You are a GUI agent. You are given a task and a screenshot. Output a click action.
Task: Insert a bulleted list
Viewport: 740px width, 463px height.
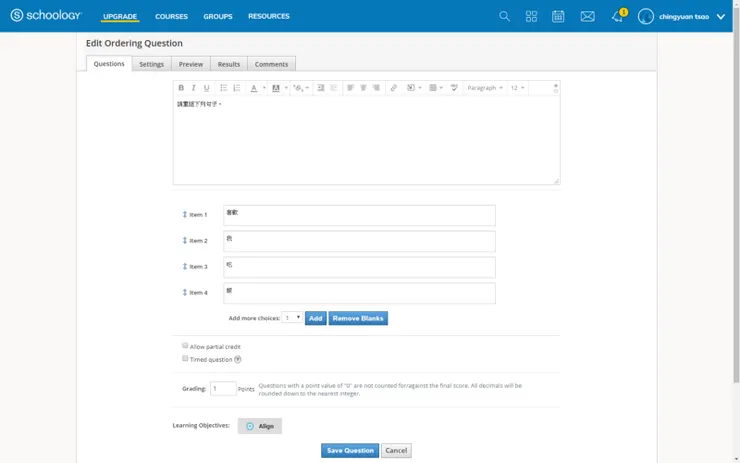224,88
